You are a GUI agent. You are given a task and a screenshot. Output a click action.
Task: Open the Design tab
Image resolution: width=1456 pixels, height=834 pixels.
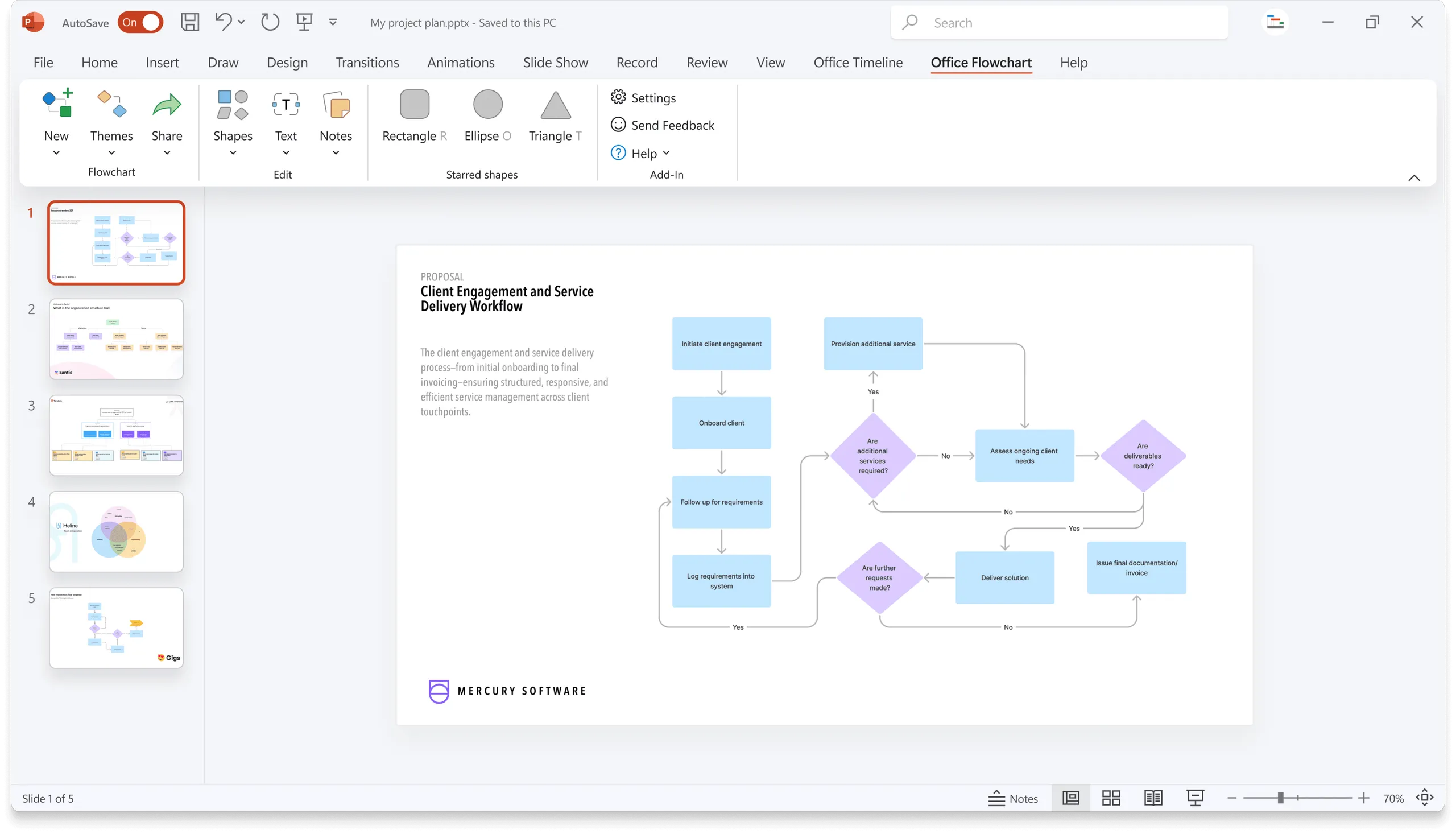click(x=287, y=63)
